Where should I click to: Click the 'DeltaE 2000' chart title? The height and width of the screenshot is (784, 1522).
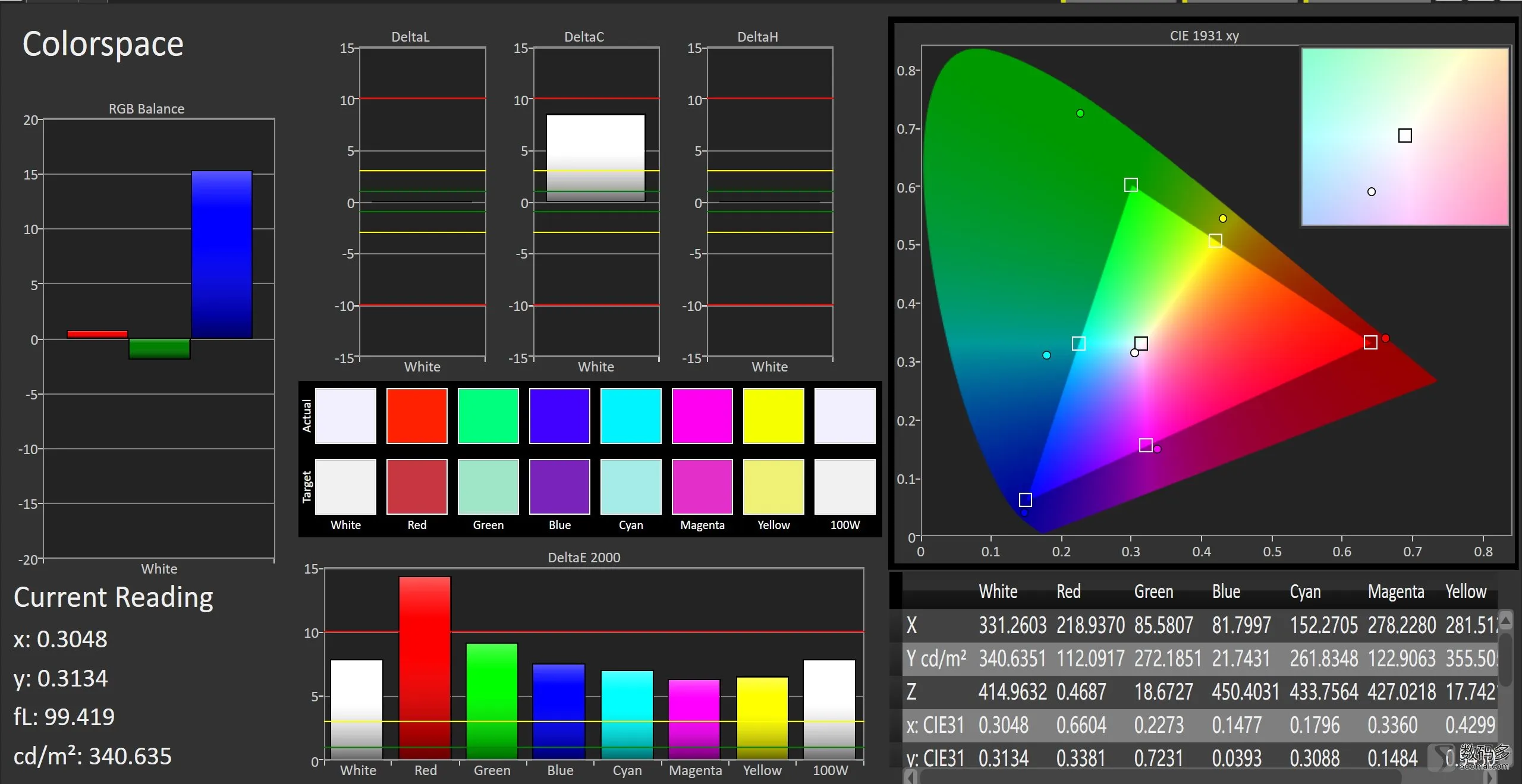[x=584, y=558]
